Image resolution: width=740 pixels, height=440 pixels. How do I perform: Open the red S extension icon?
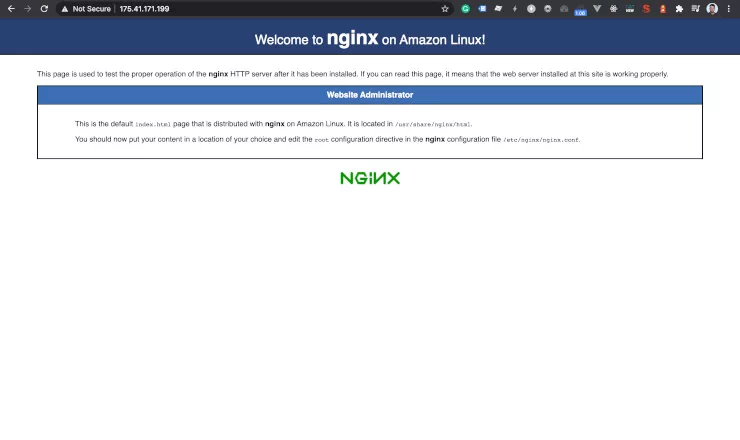coord(646,8)
